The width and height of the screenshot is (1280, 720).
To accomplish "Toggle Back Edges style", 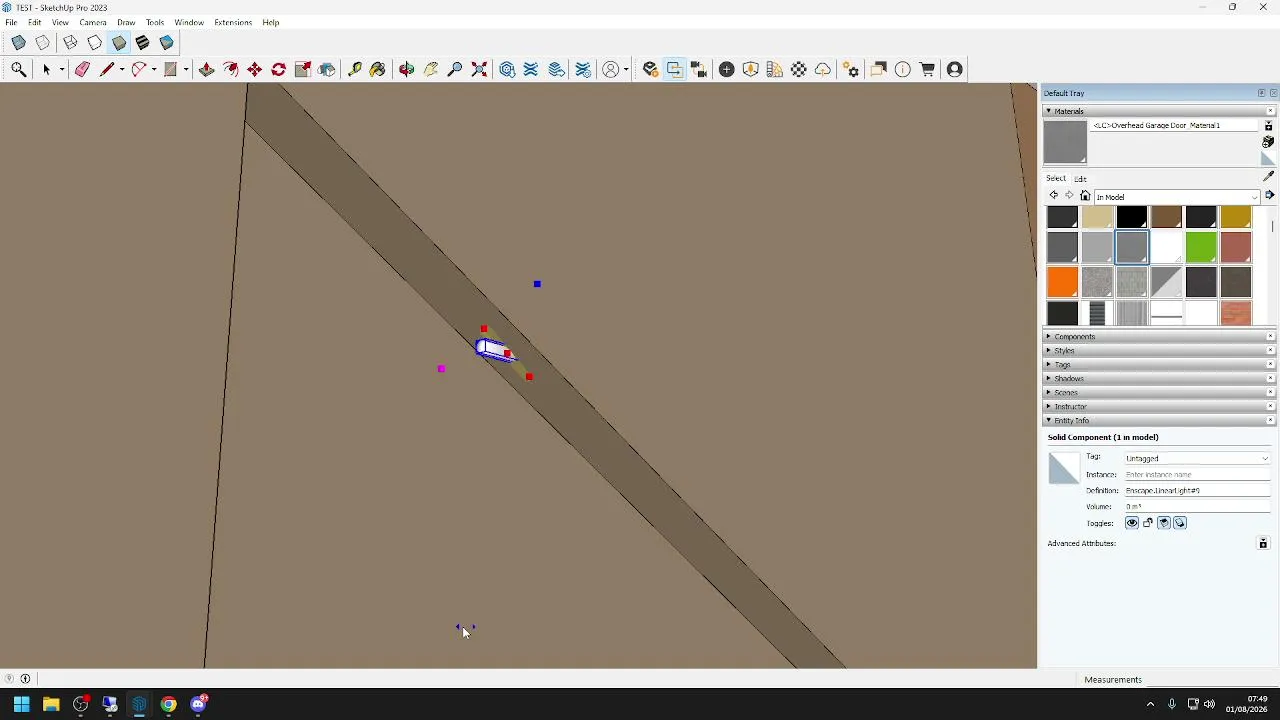I will click(43, 43).
